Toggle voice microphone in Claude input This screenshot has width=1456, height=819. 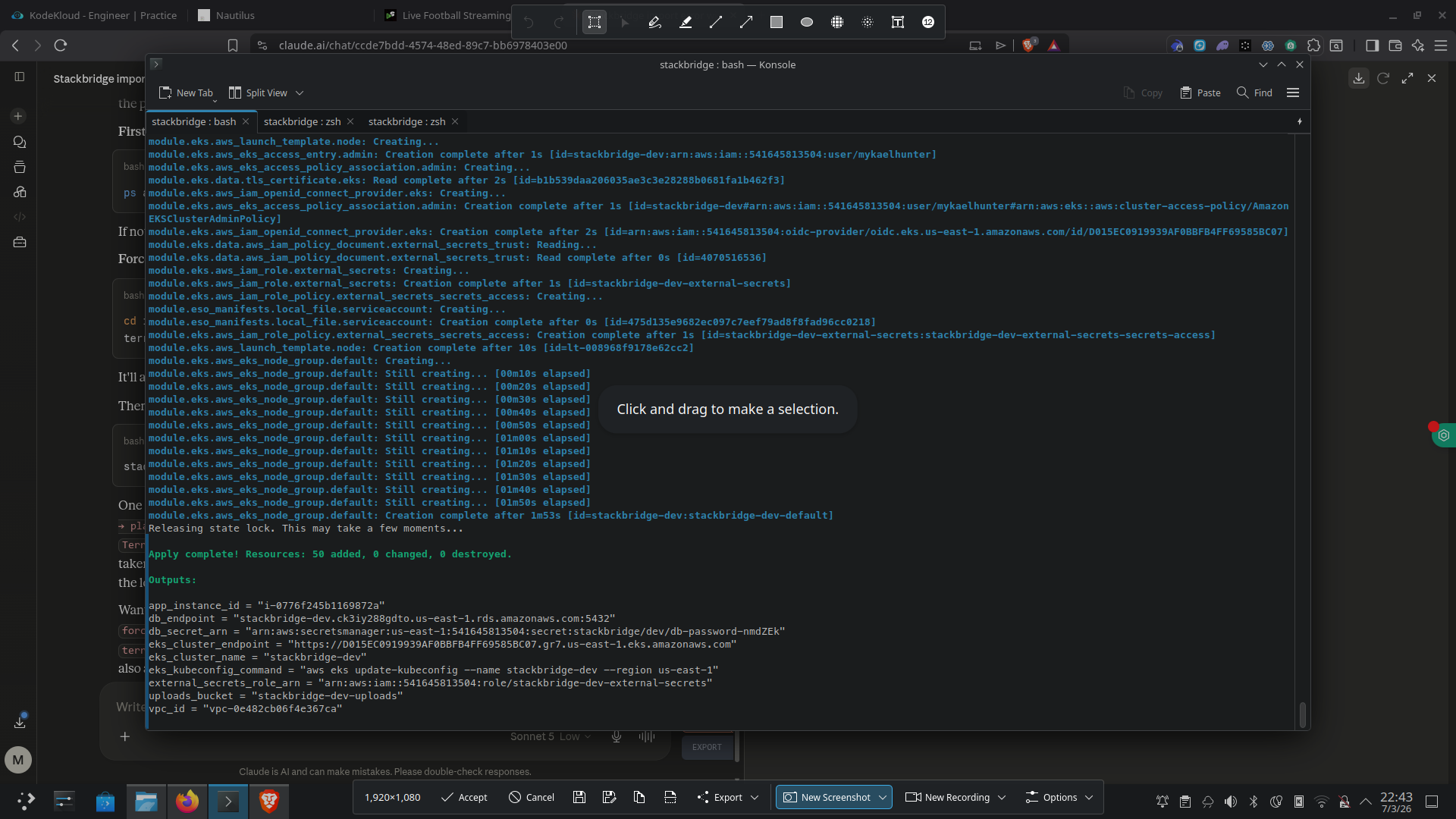click(x=617, y=736)
